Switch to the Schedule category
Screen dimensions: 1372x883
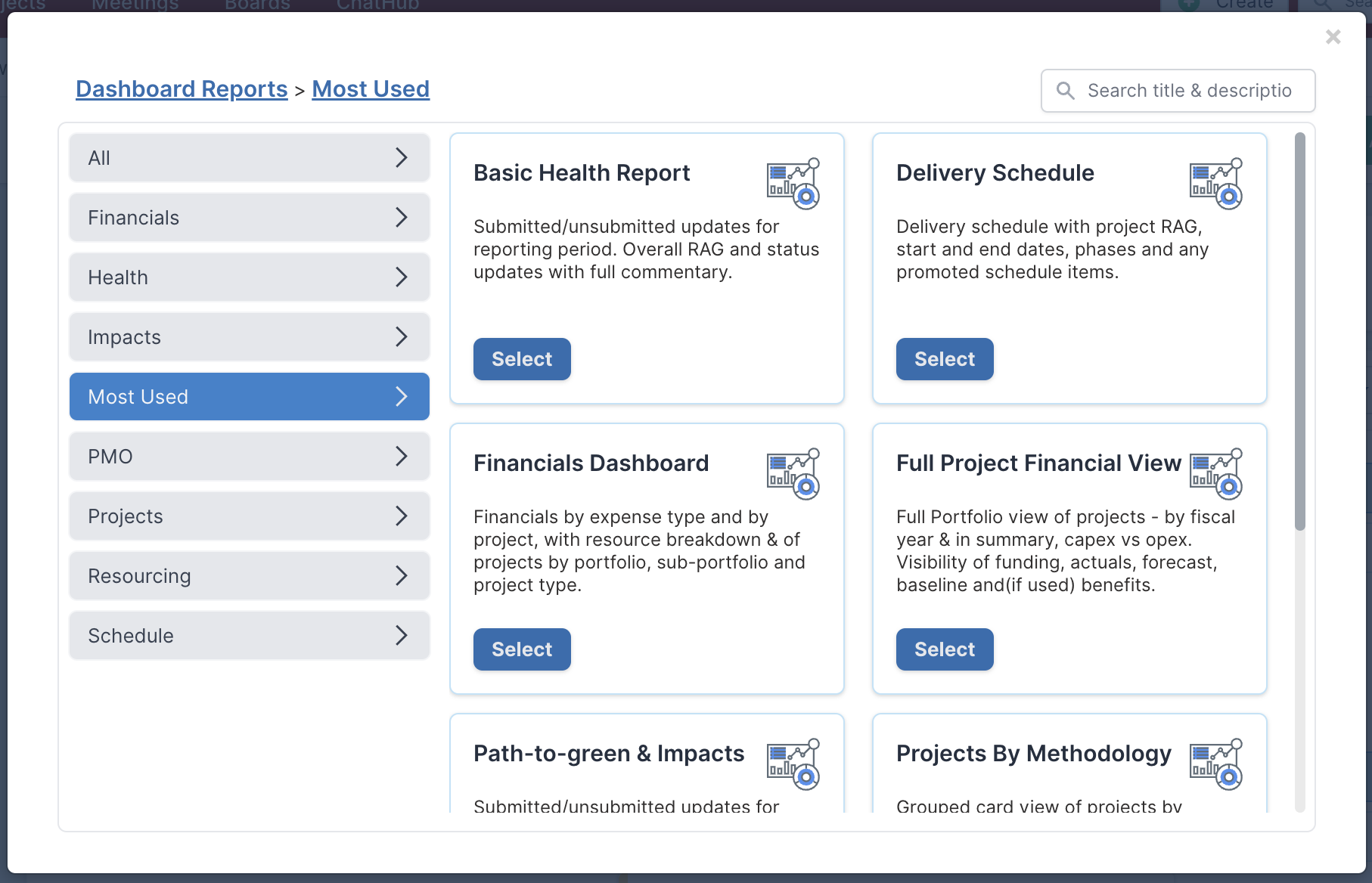point(250,636)
